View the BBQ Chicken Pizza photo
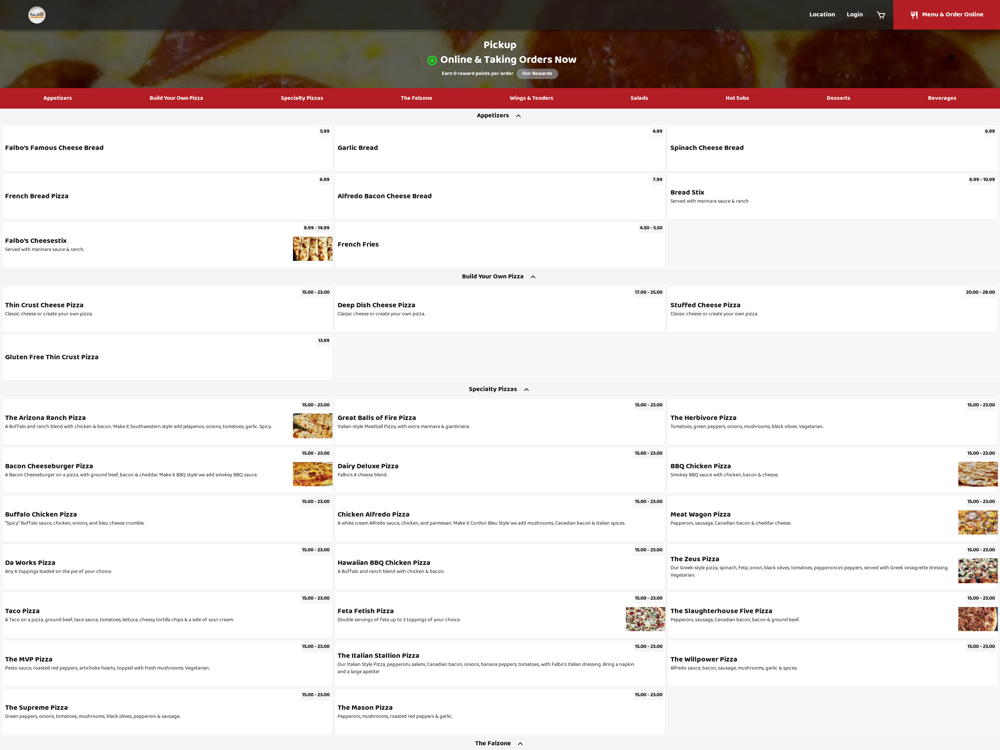Viewport: 1000px width, 750px height. pyautogui.click(x=978, y=474)
